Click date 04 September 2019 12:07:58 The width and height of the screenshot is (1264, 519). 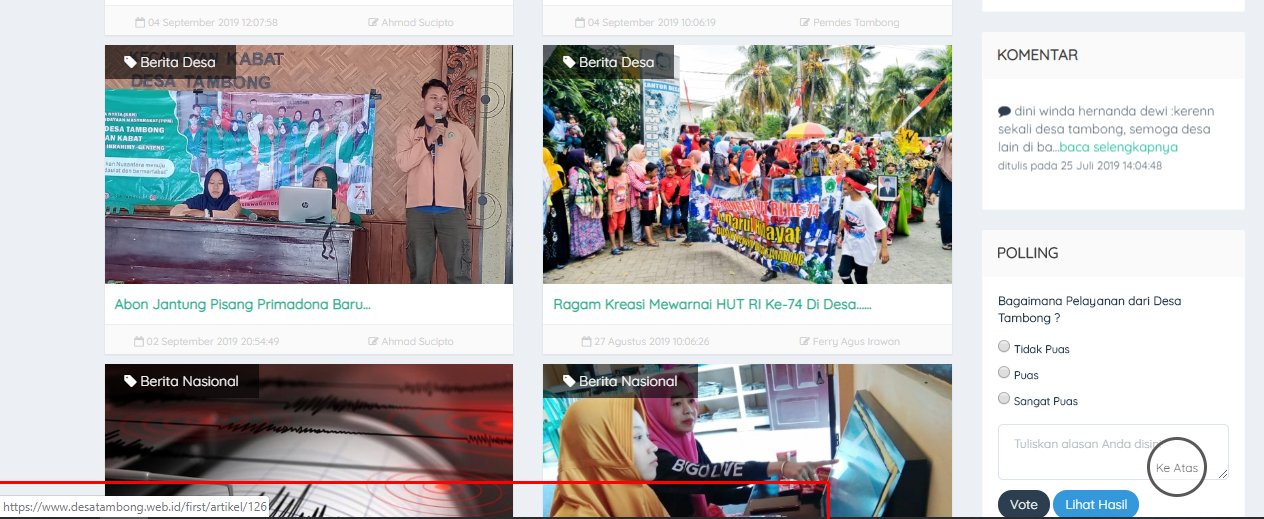pyautogui.click(x=207, y=22)
